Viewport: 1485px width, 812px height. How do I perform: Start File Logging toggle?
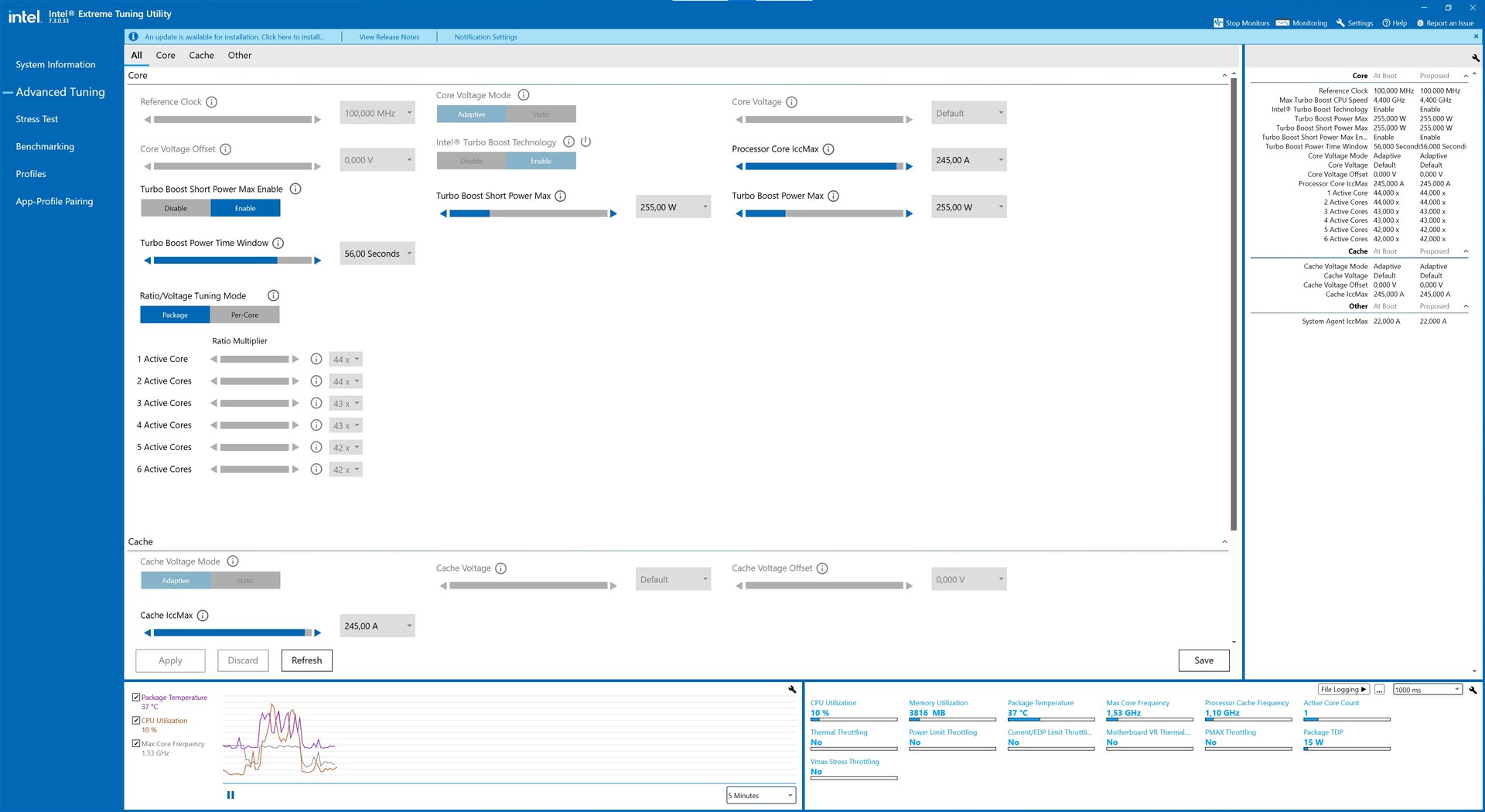coord(1343,690)
